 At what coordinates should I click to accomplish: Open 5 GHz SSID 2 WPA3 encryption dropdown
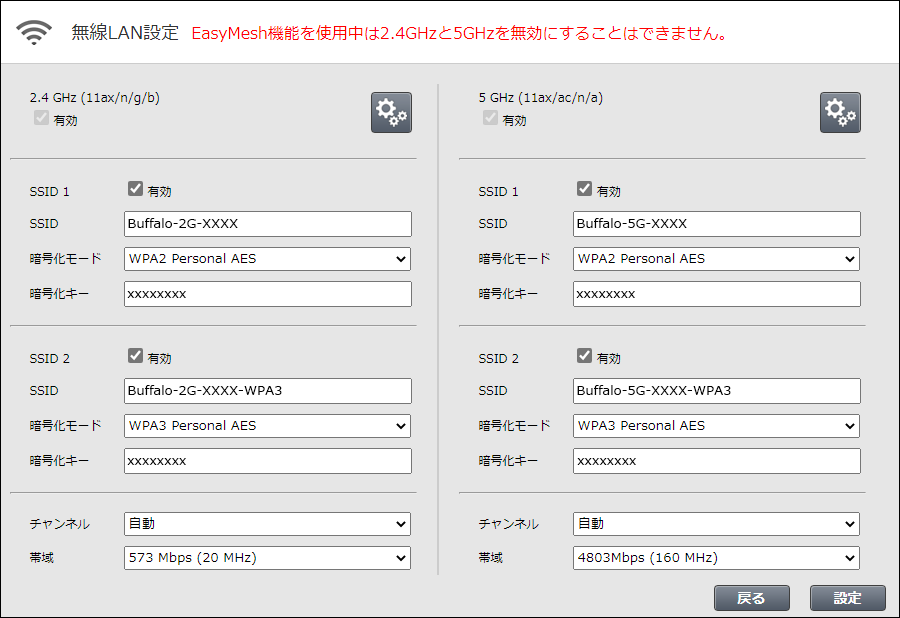pos(716,426)
